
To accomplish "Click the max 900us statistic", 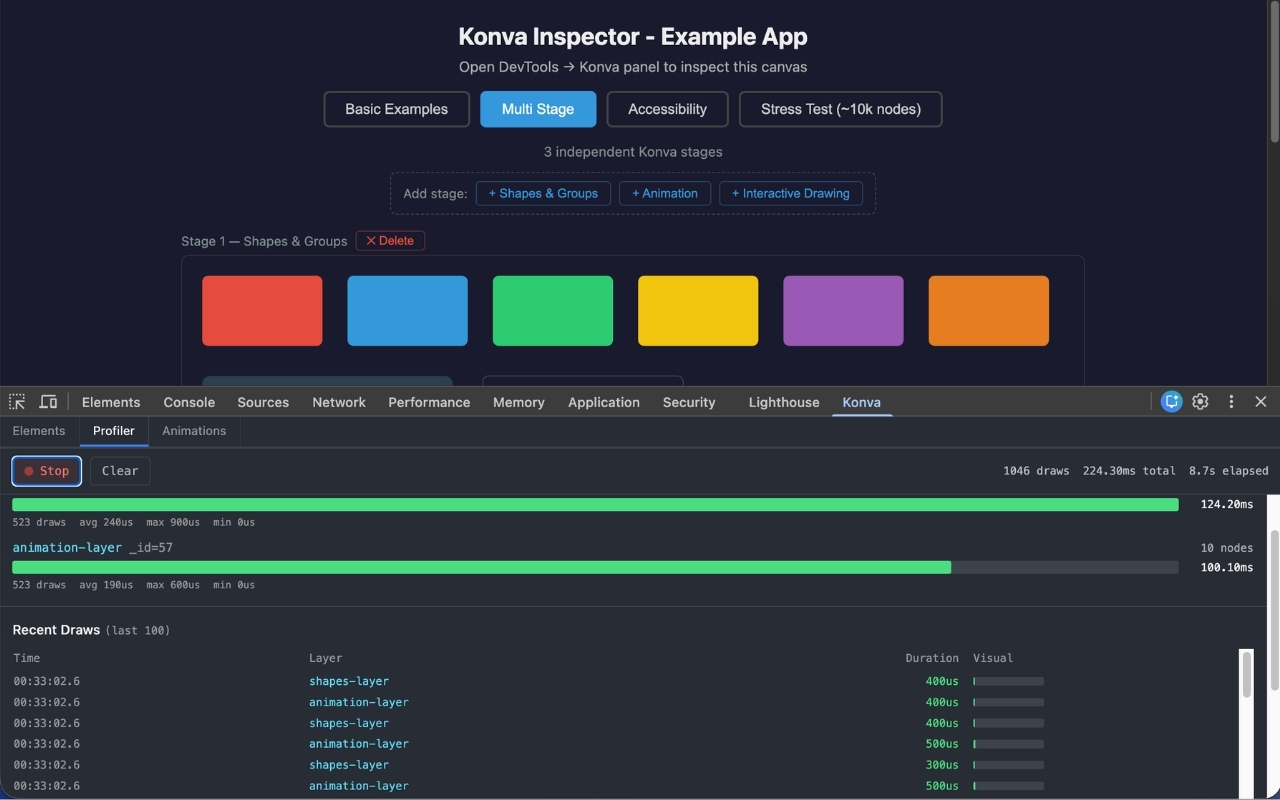I will pyautogui.click(x=173, y=522).
